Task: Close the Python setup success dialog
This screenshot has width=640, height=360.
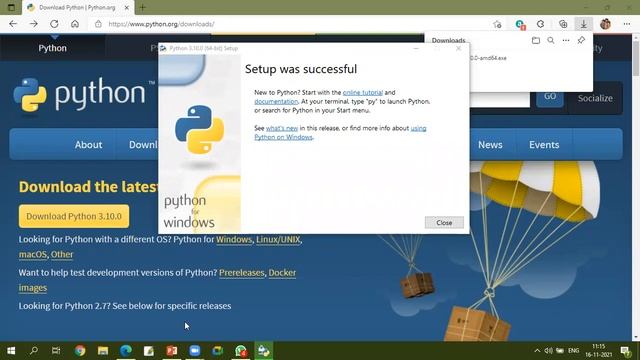Action: click(x=444, y=222)
